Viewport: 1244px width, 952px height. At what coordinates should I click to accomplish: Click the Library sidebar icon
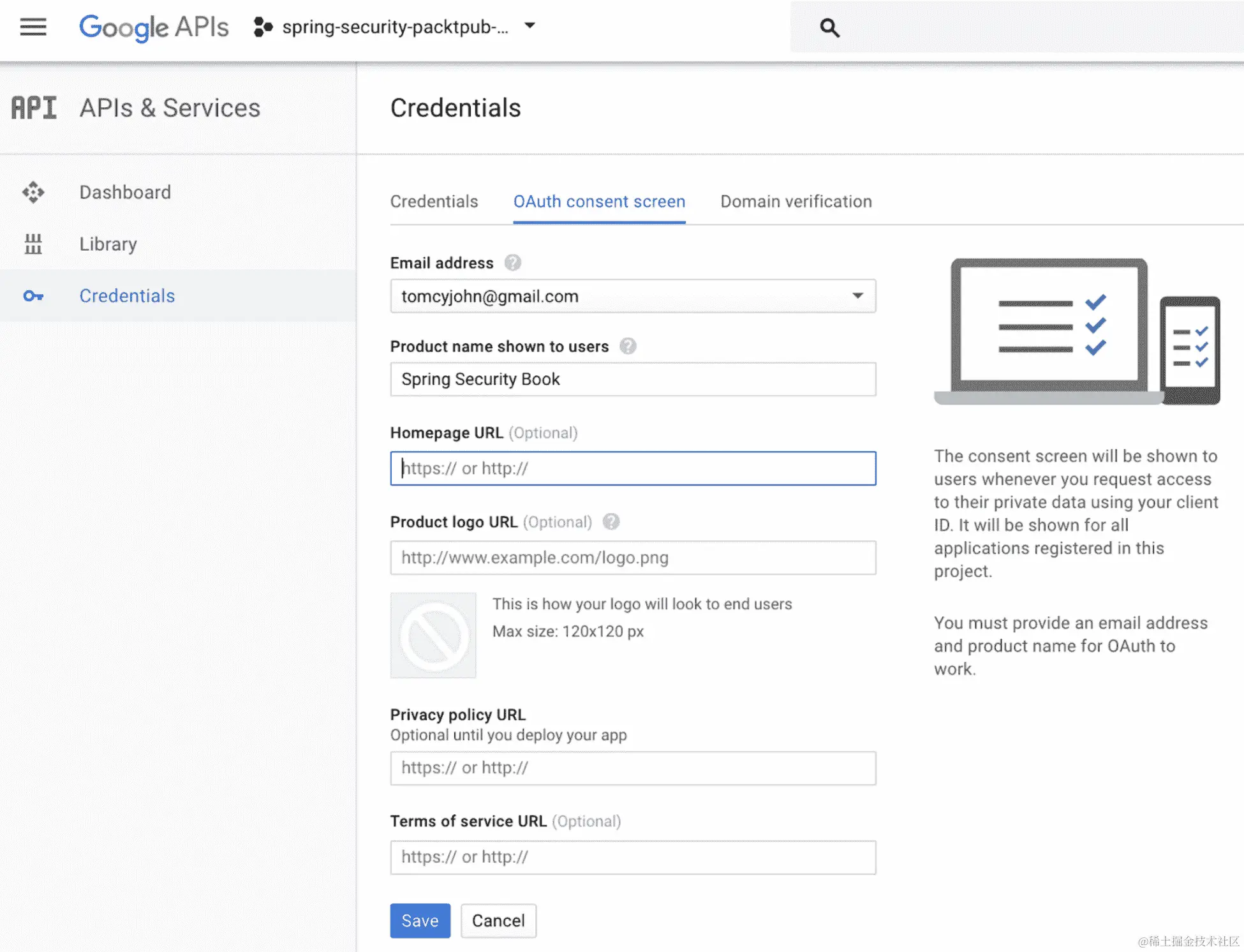point(33,244)
